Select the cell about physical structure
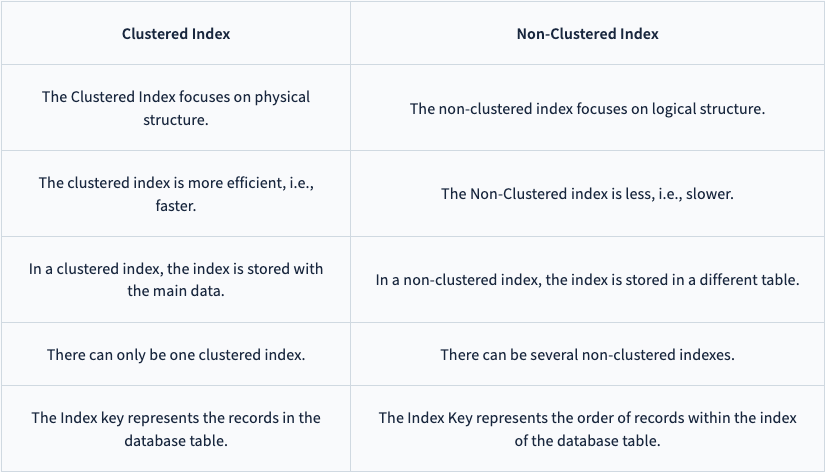The image size is (825, 472). pos(176,108)
